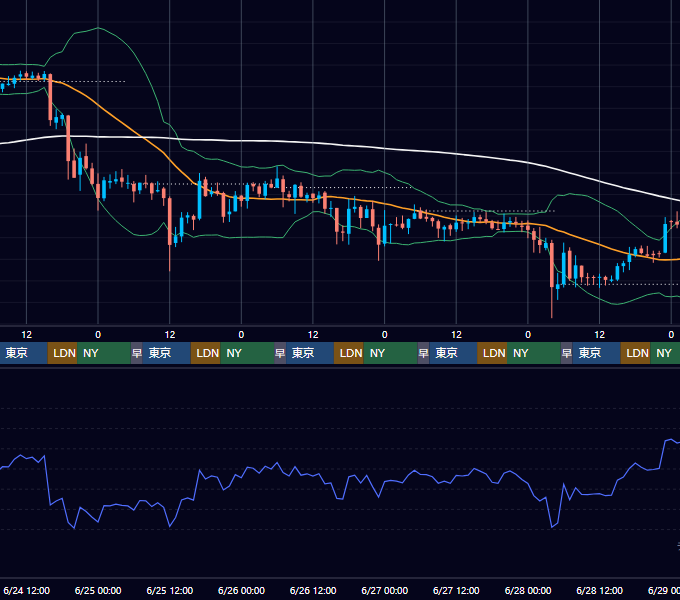Click the NY session block for 6/25
The height and width of the screenshot is (600, 680).
point(247,353)
